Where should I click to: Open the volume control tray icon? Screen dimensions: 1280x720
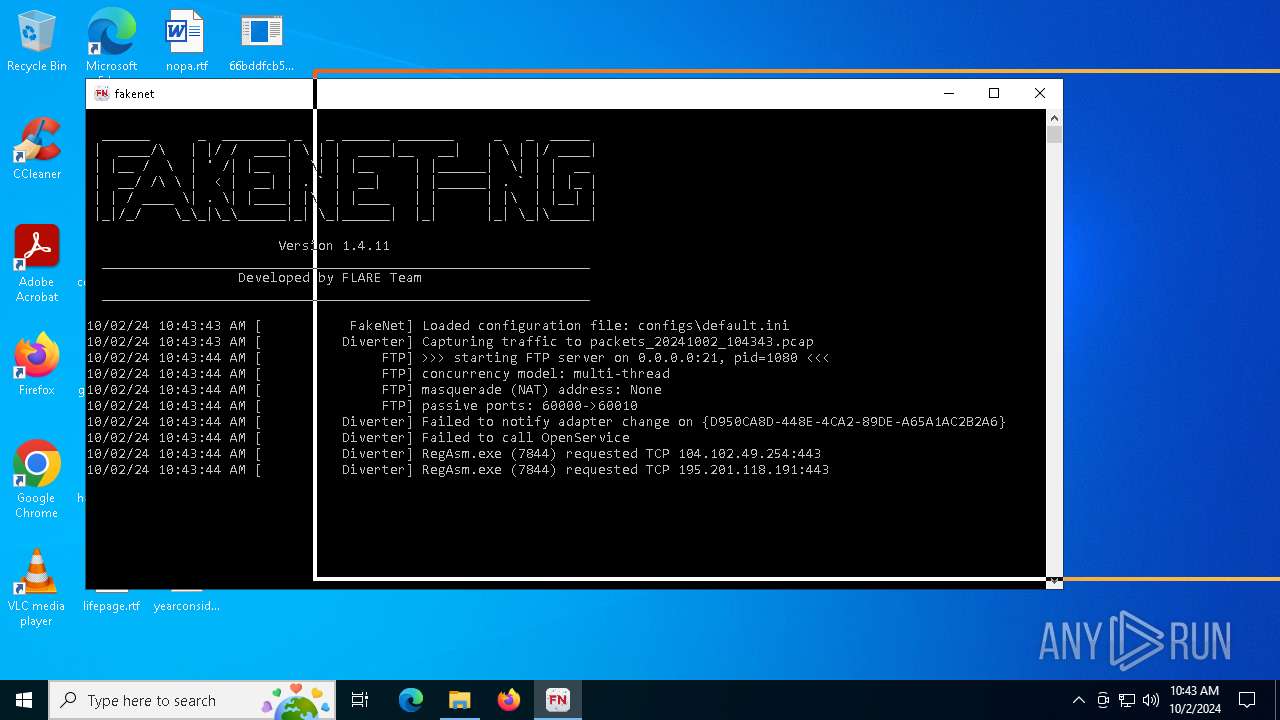coord(1150,700)
